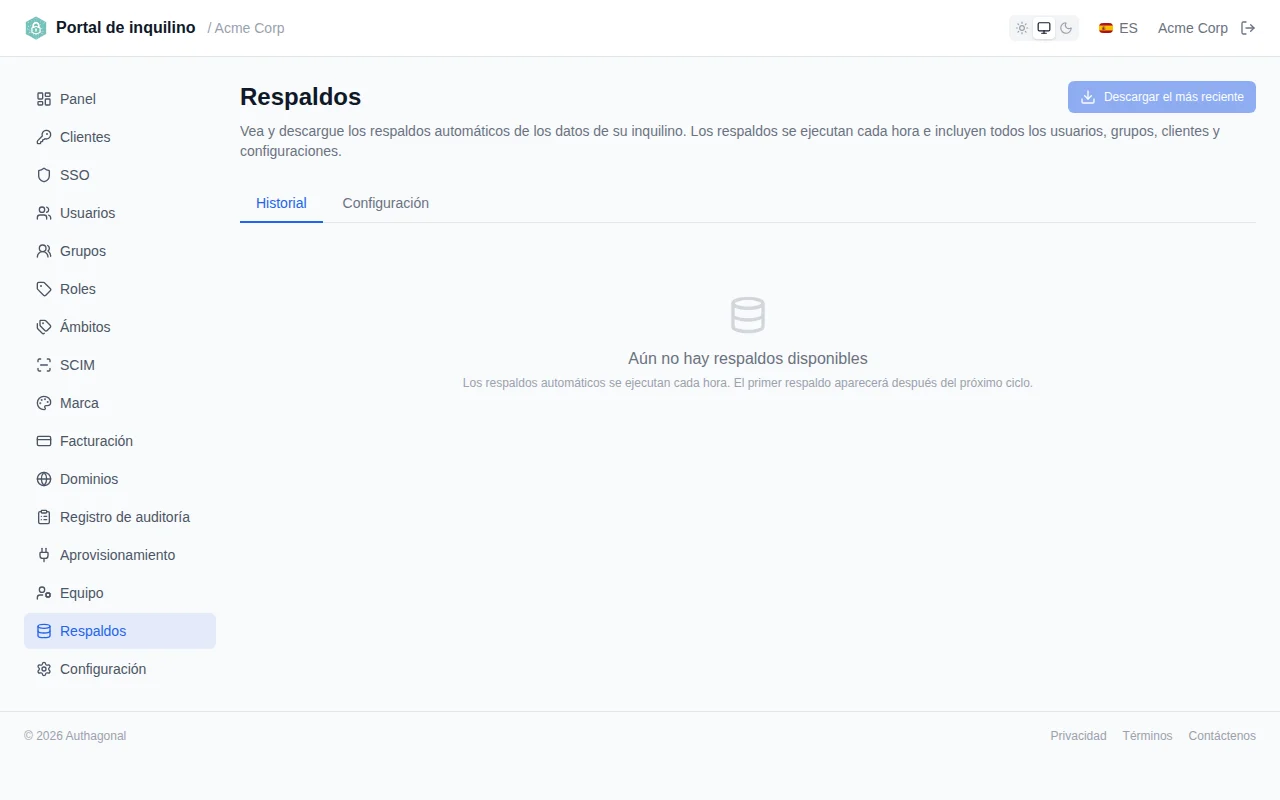The width and height of the screenshot is (1280, 800).
Task: Open Equipo page
Action: tap(120, 593)
